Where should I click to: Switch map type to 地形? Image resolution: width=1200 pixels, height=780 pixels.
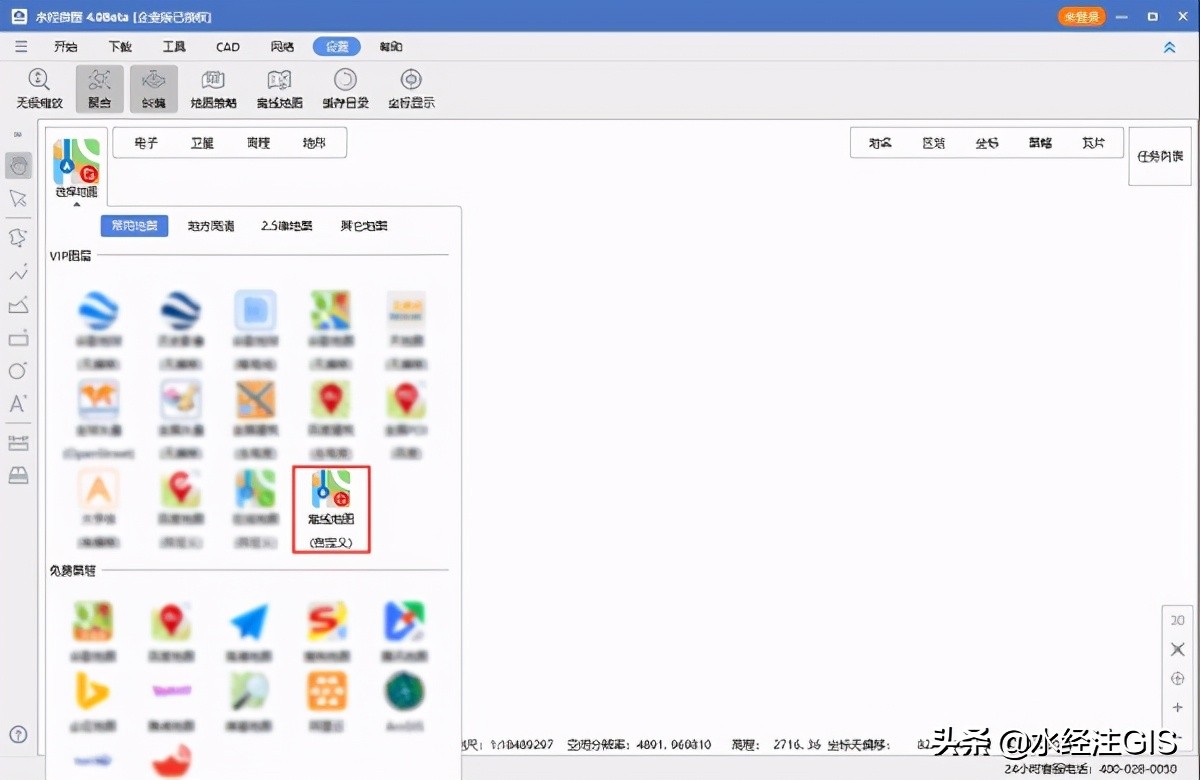point(314,143)
